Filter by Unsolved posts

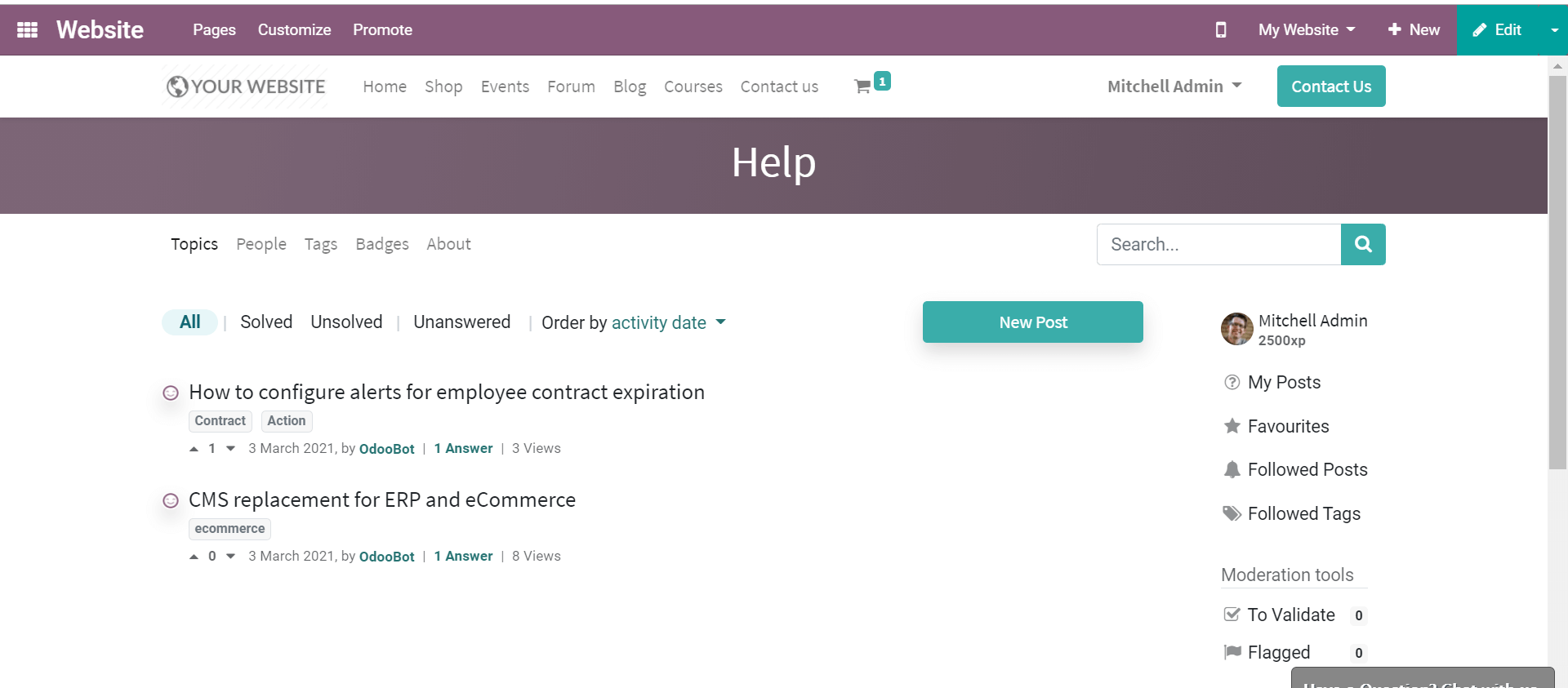point(346,322)
